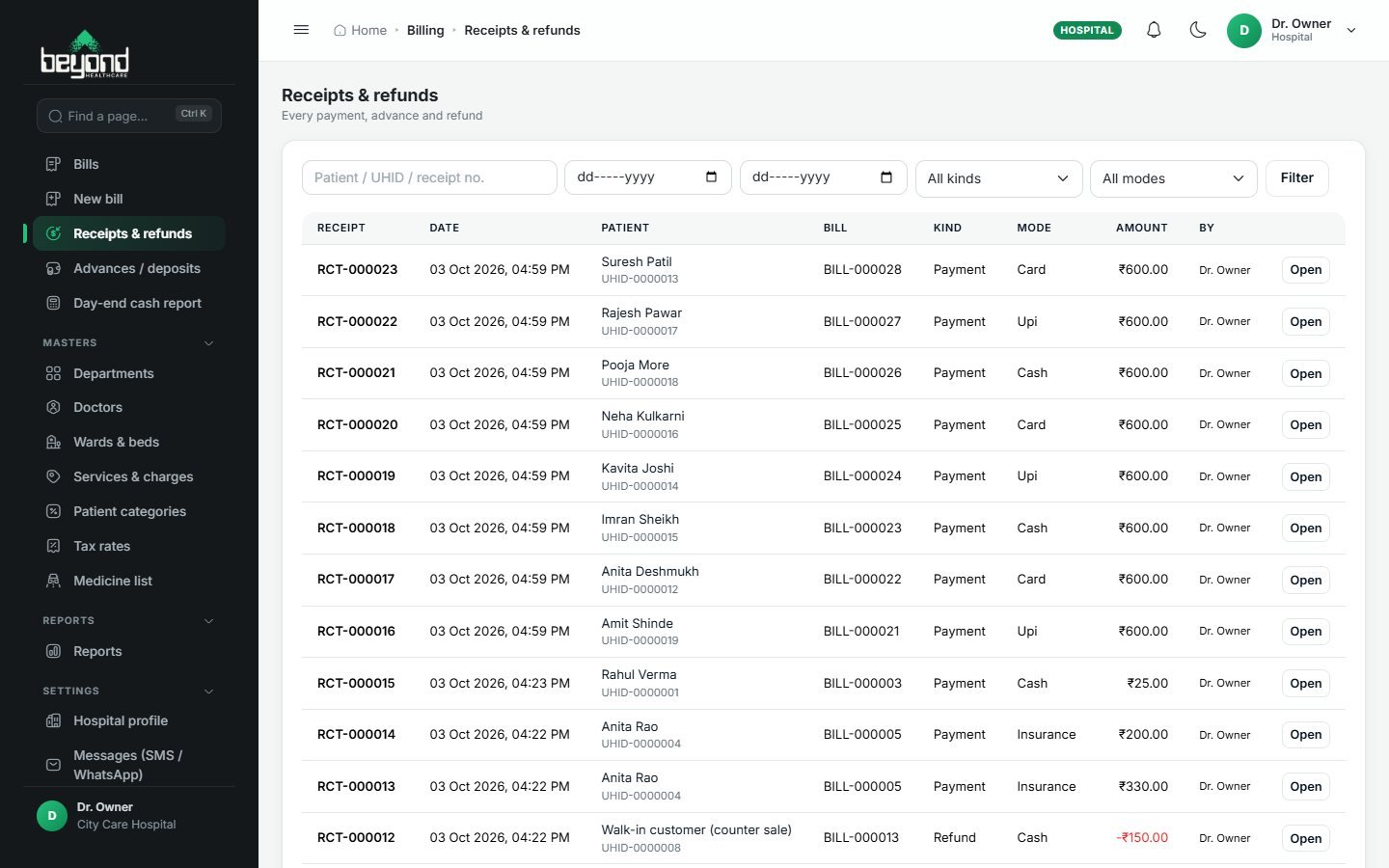Collapse the Reports section chevron

coord(209,621)
